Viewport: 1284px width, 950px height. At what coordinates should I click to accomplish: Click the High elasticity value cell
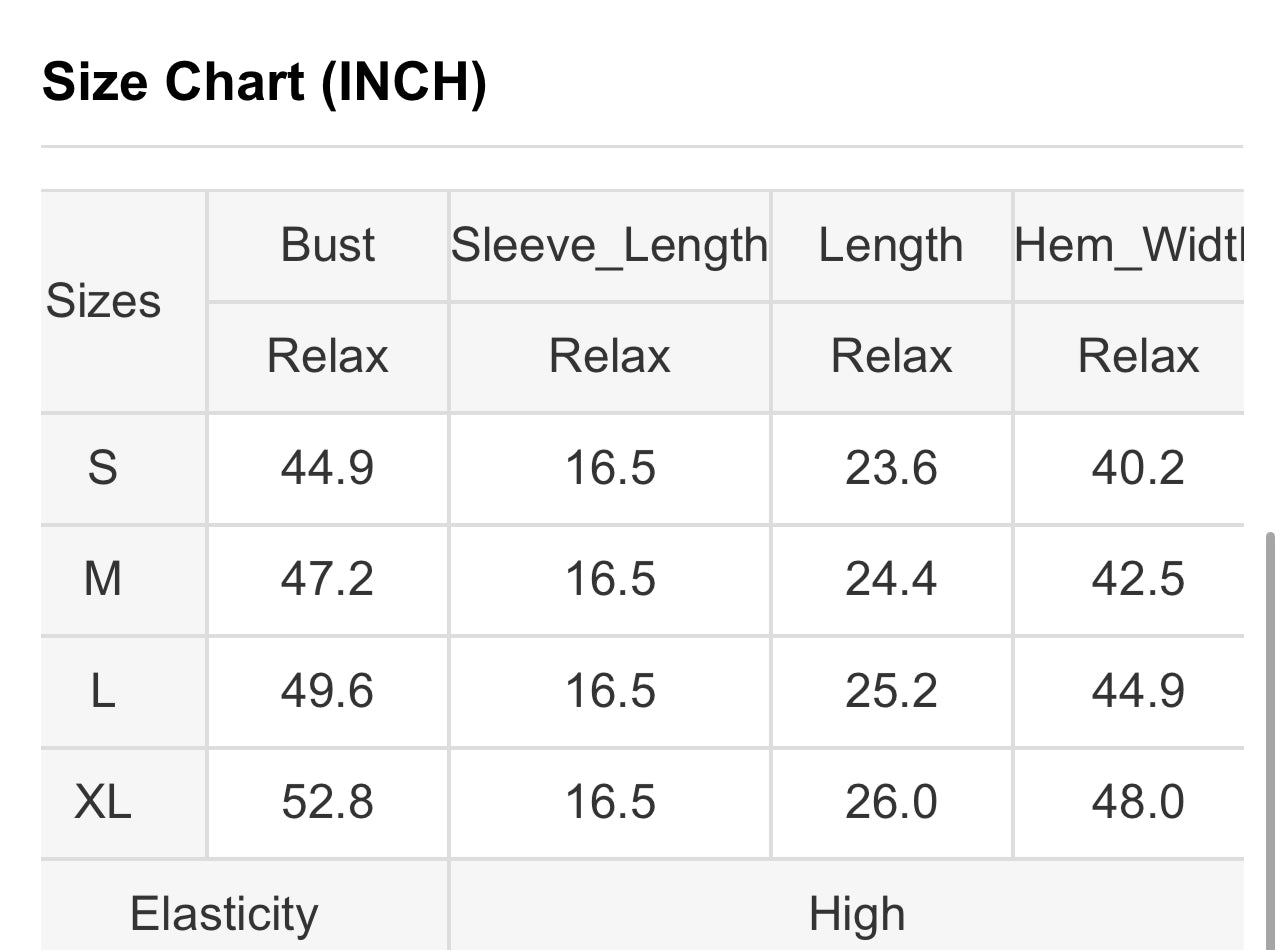(857, 914)
